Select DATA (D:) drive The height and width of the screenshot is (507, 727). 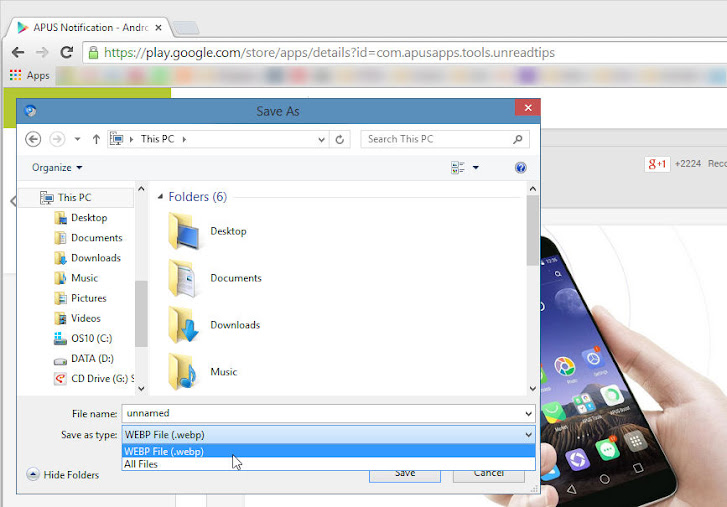pyautogui.click(x=92, y=359)
